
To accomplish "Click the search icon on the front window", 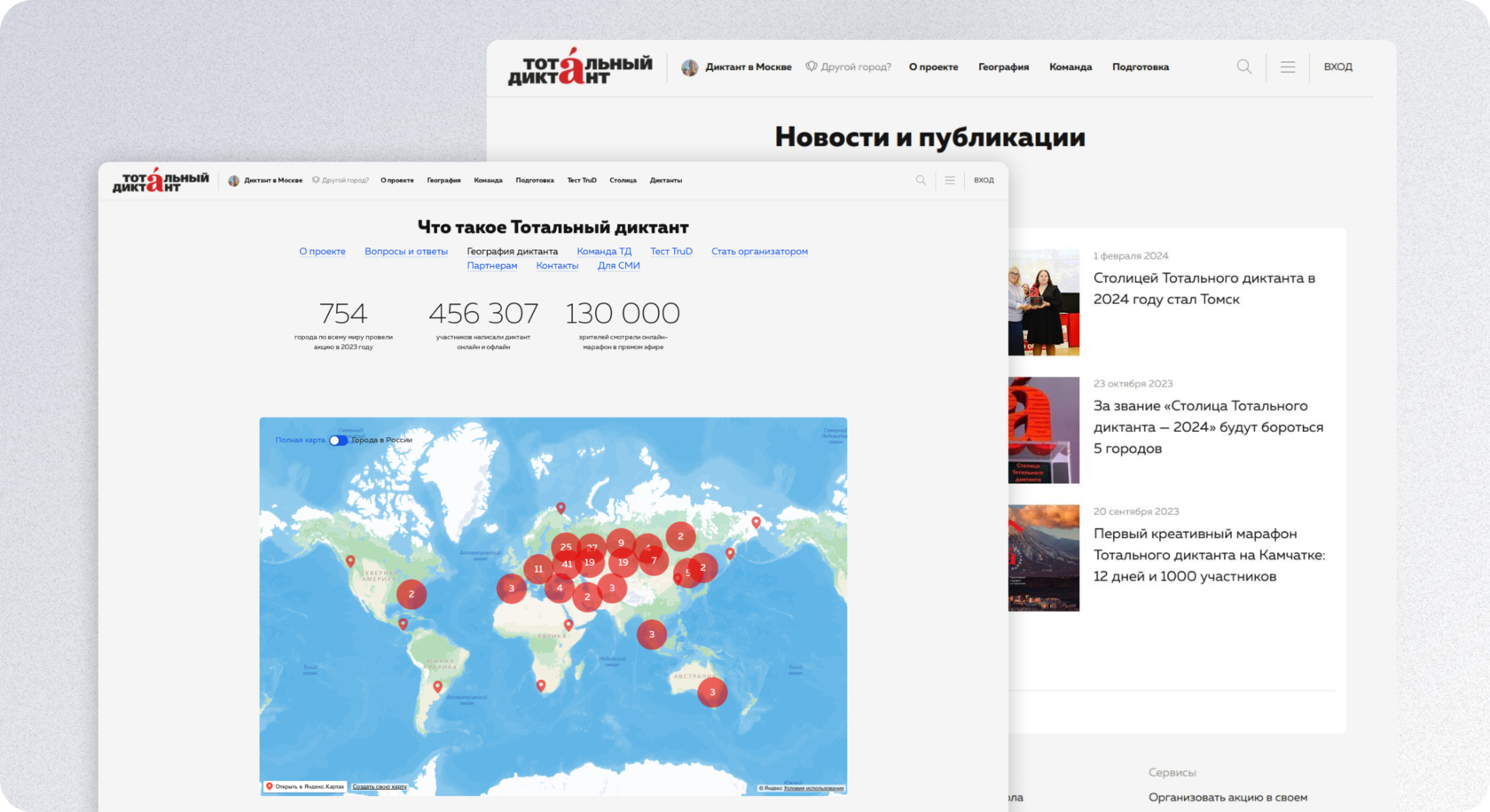I will click(921, 180).
